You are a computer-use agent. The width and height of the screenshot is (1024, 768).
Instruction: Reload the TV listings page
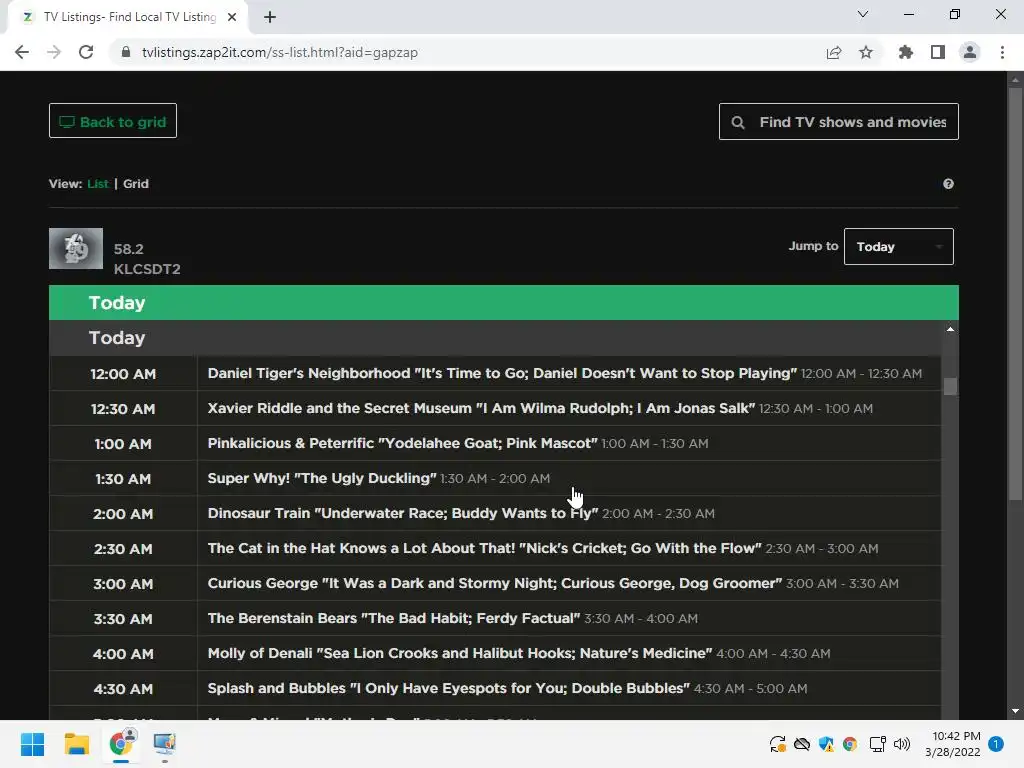[86, 52]
